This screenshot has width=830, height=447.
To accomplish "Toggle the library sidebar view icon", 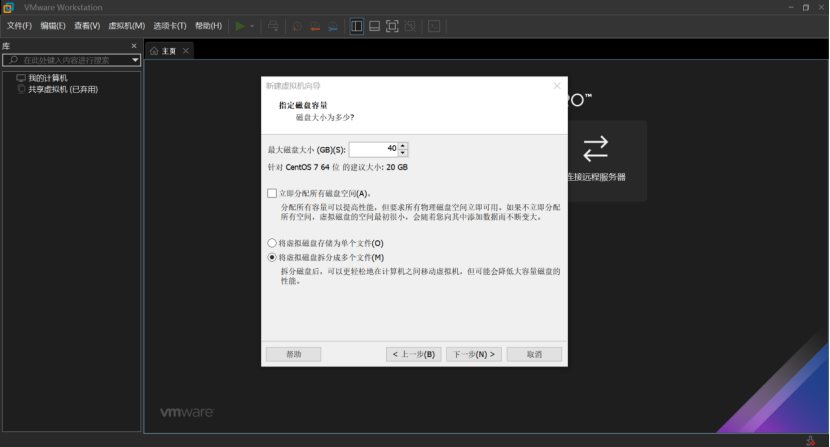I will click(x=357, y=26).
